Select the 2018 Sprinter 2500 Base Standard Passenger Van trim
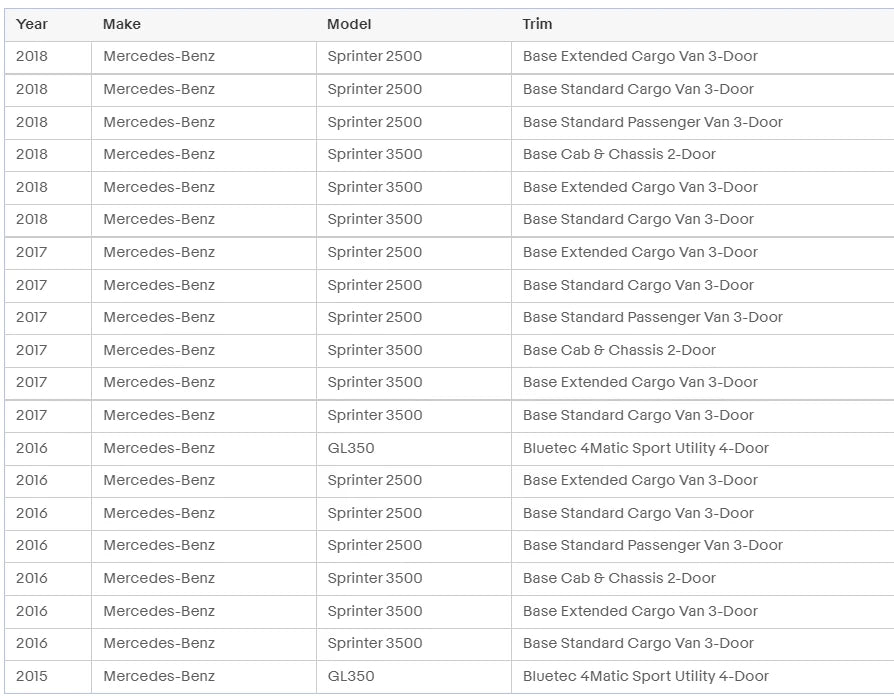 (x=653, y=122)
